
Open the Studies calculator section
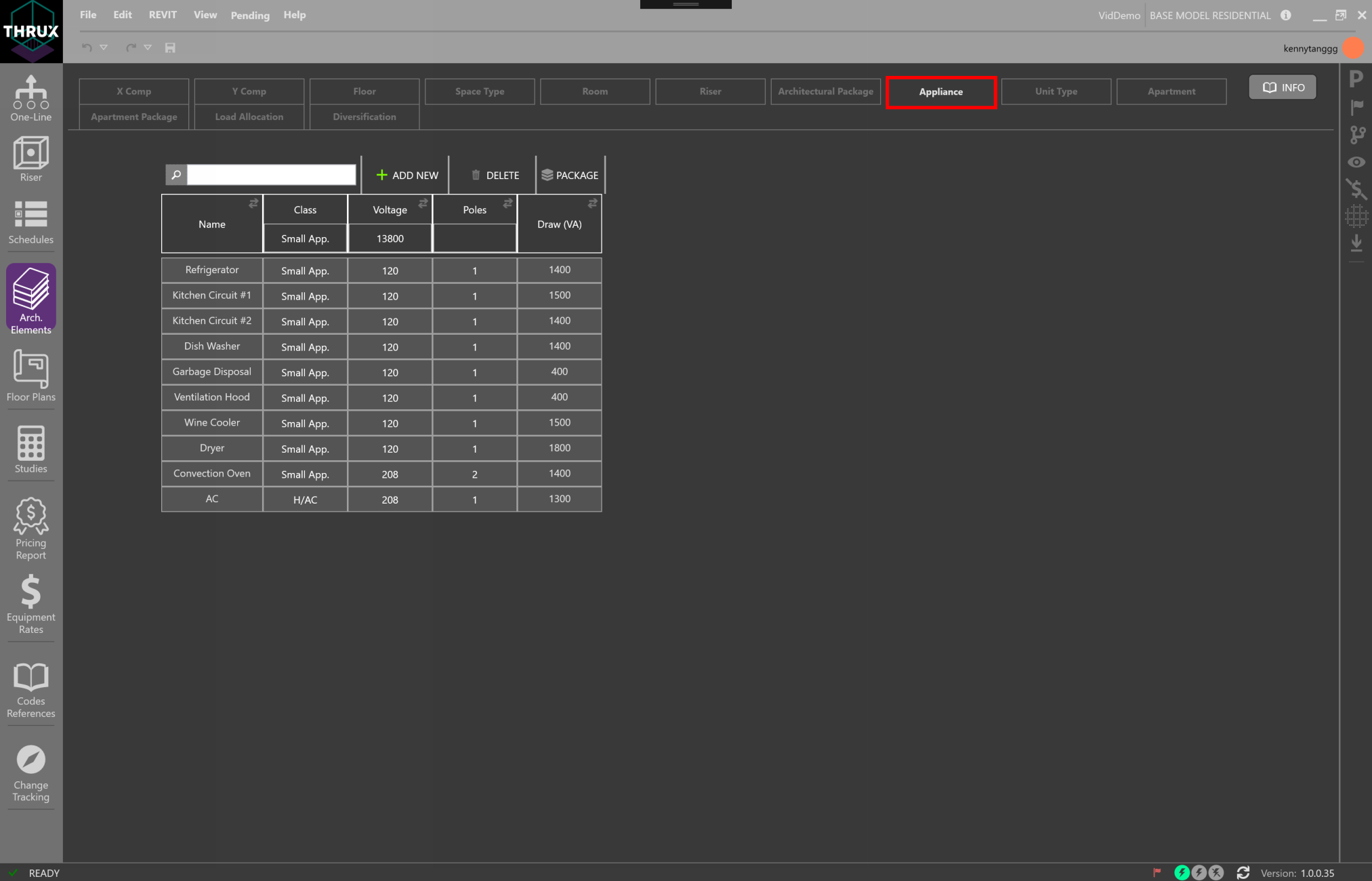[x=31, y=449]
